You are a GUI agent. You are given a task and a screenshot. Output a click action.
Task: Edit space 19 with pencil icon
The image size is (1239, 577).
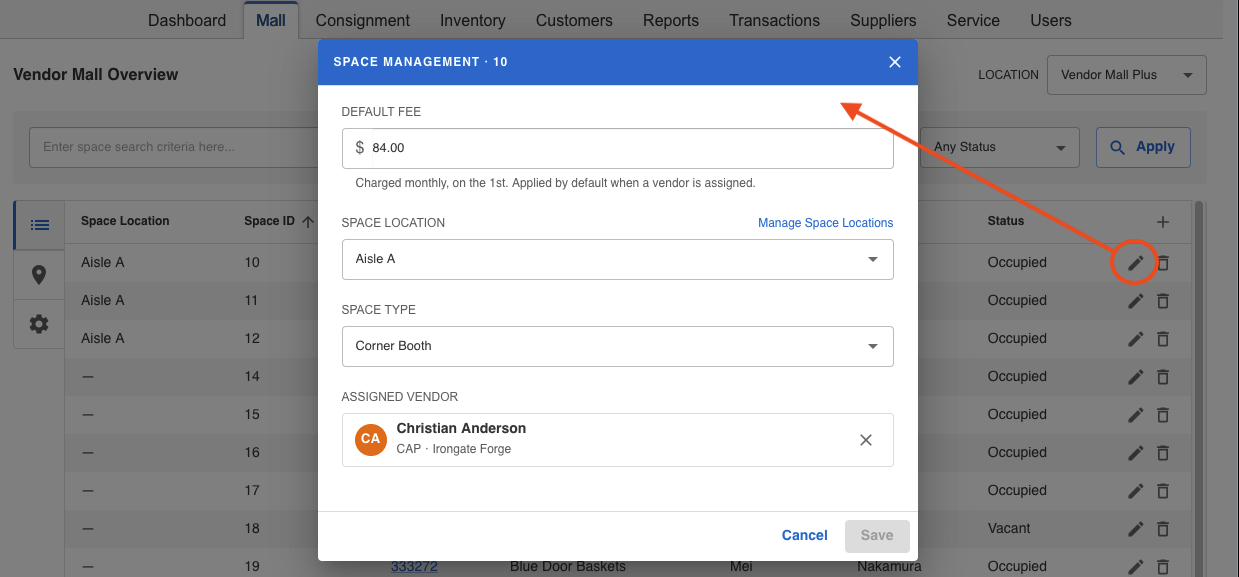[1135, 567]
